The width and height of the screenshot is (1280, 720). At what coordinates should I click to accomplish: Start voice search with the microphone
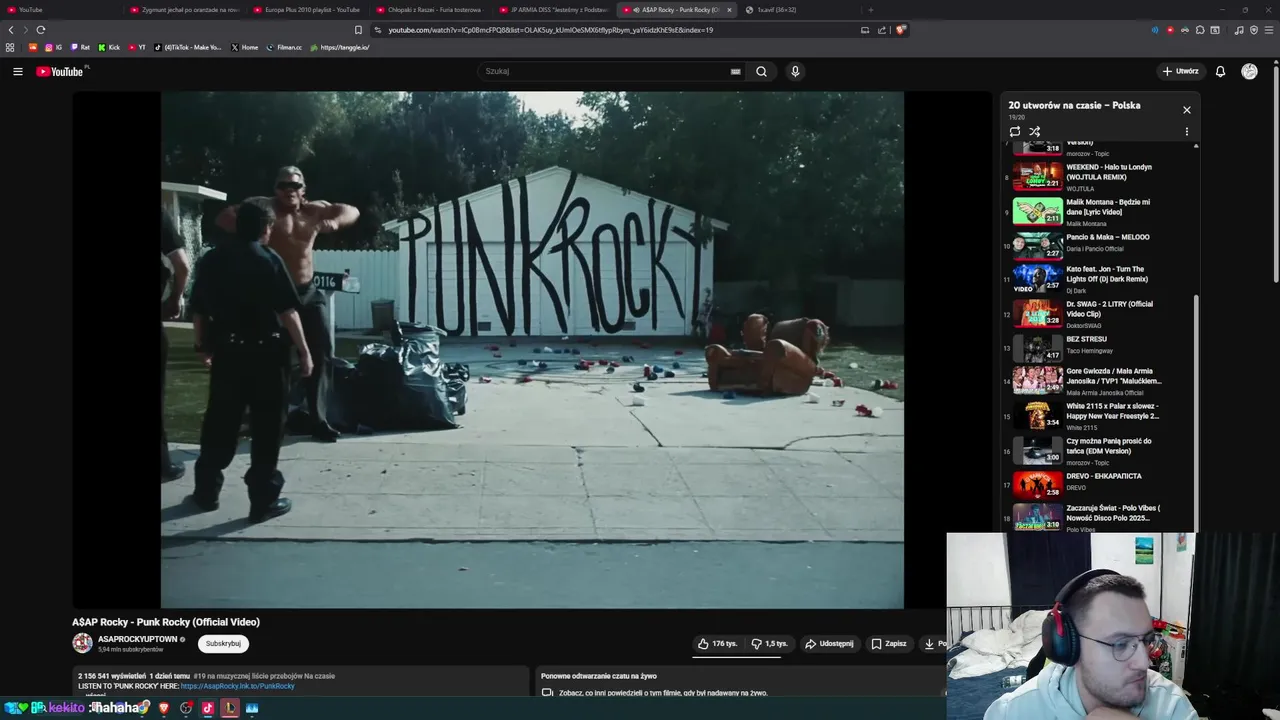[x=795, y=71]
